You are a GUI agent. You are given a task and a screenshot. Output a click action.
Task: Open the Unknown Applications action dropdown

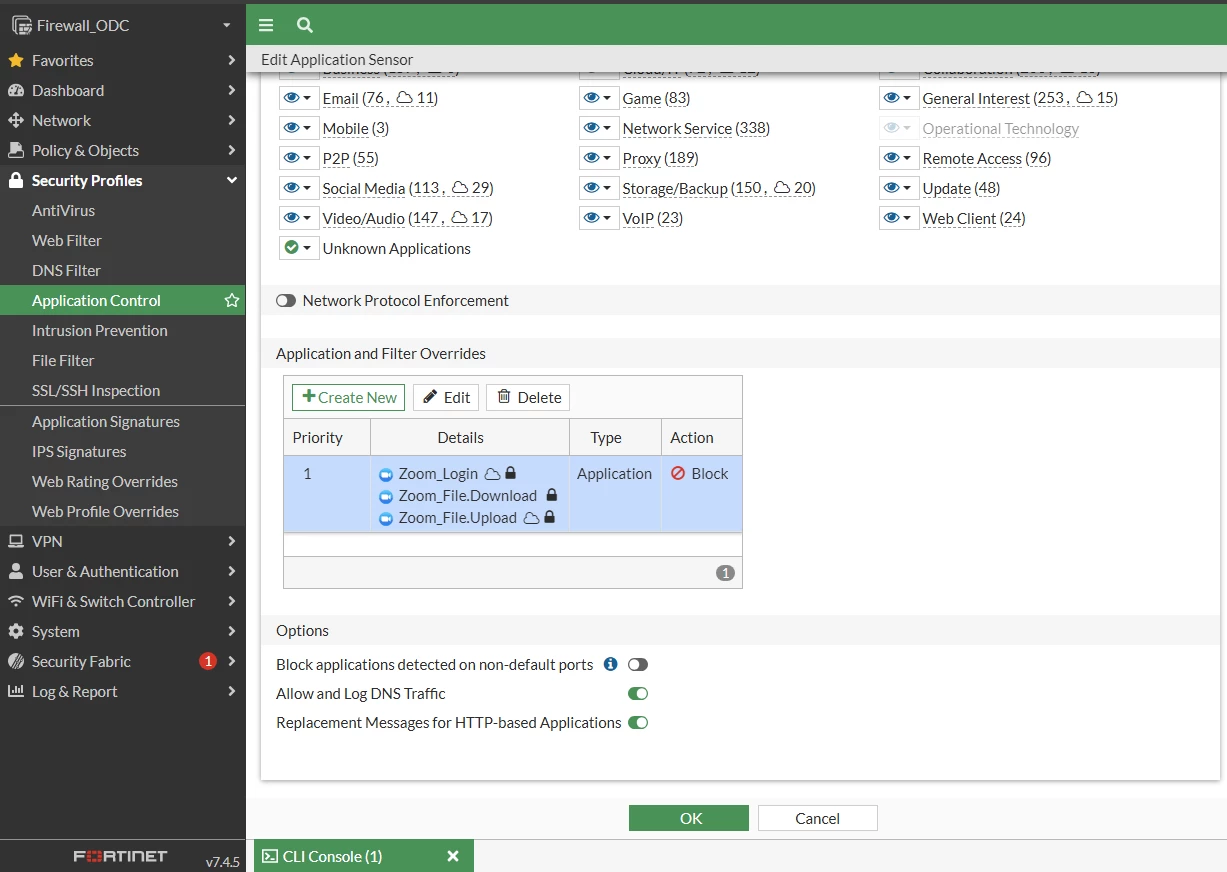pyautogui.click(x=298, y=248)
